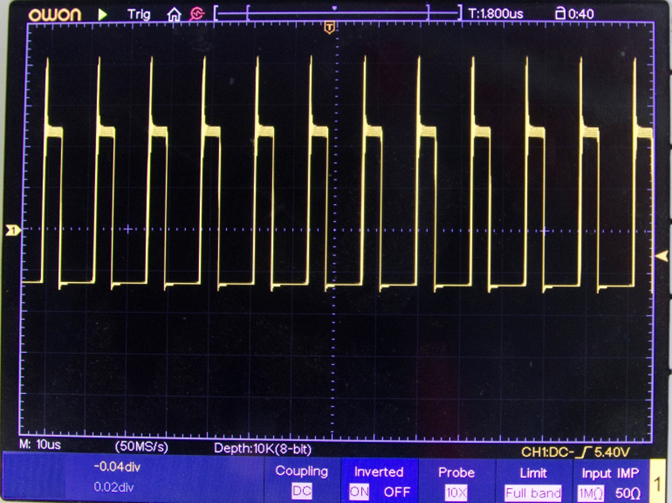Open the Probe 10X attenuation setting

coord(456,492)
